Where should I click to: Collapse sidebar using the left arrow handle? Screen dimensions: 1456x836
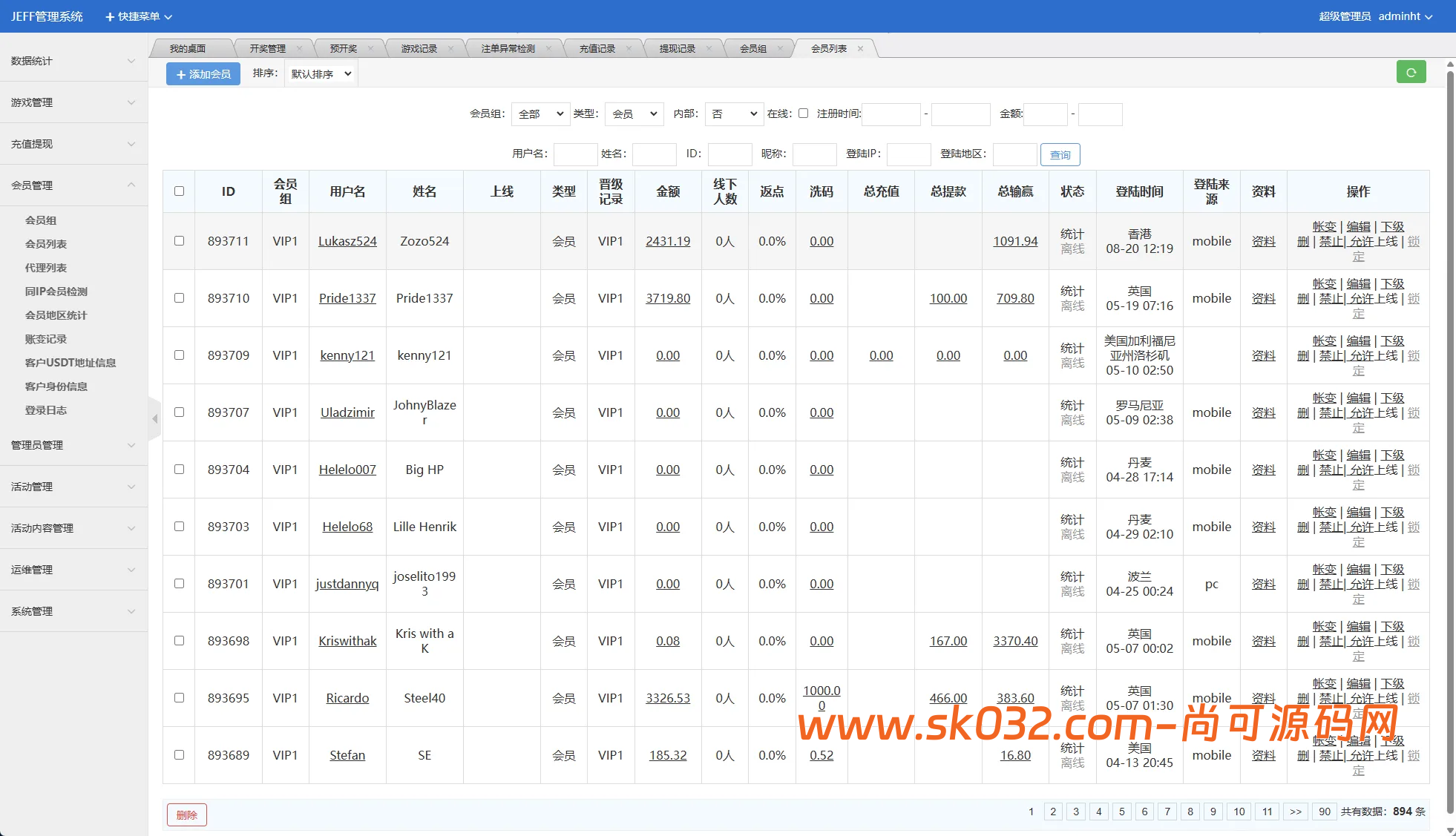(x=154, y=419)
